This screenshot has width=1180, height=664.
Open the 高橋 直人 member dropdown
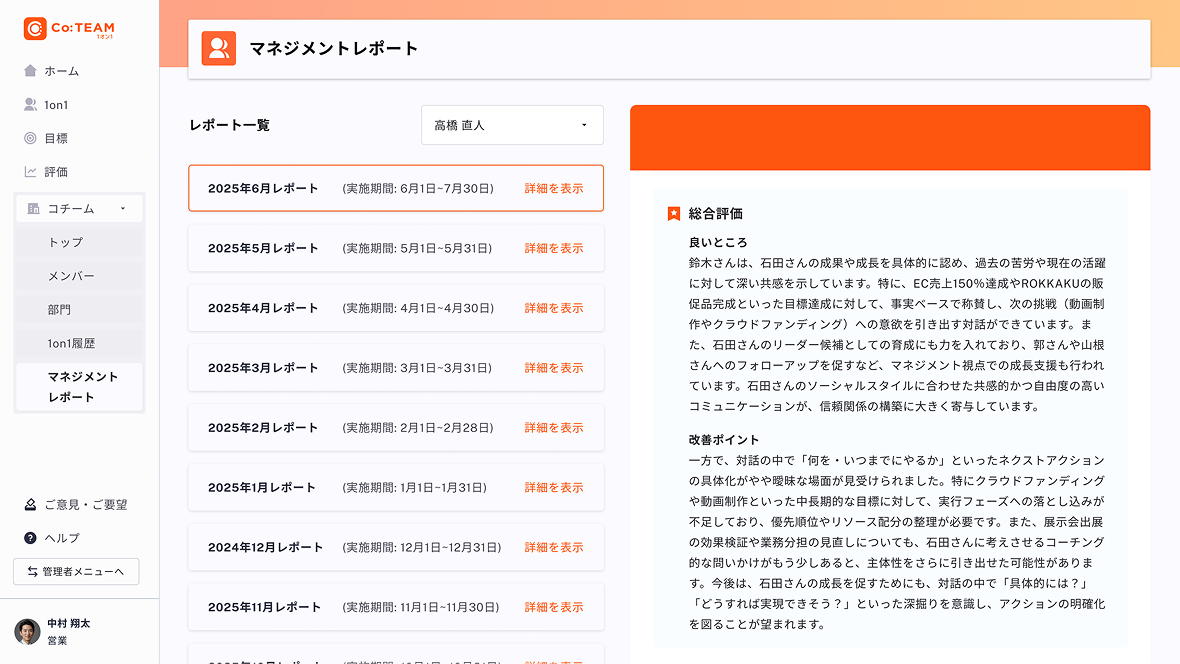tap(512, 124)
